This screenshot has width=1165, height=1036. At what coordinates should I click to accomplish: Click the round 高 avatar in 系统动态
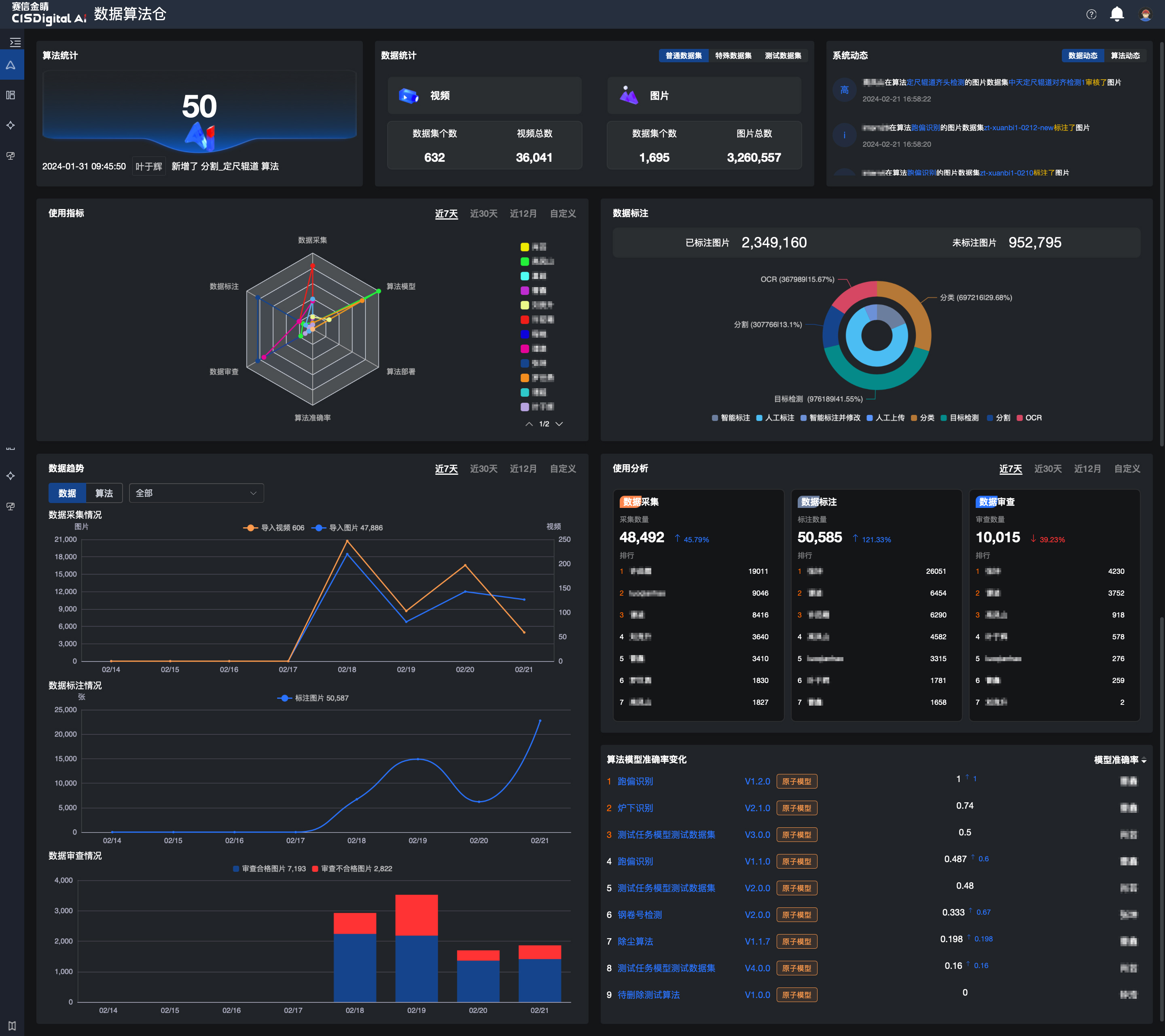(x=844, y=90)
